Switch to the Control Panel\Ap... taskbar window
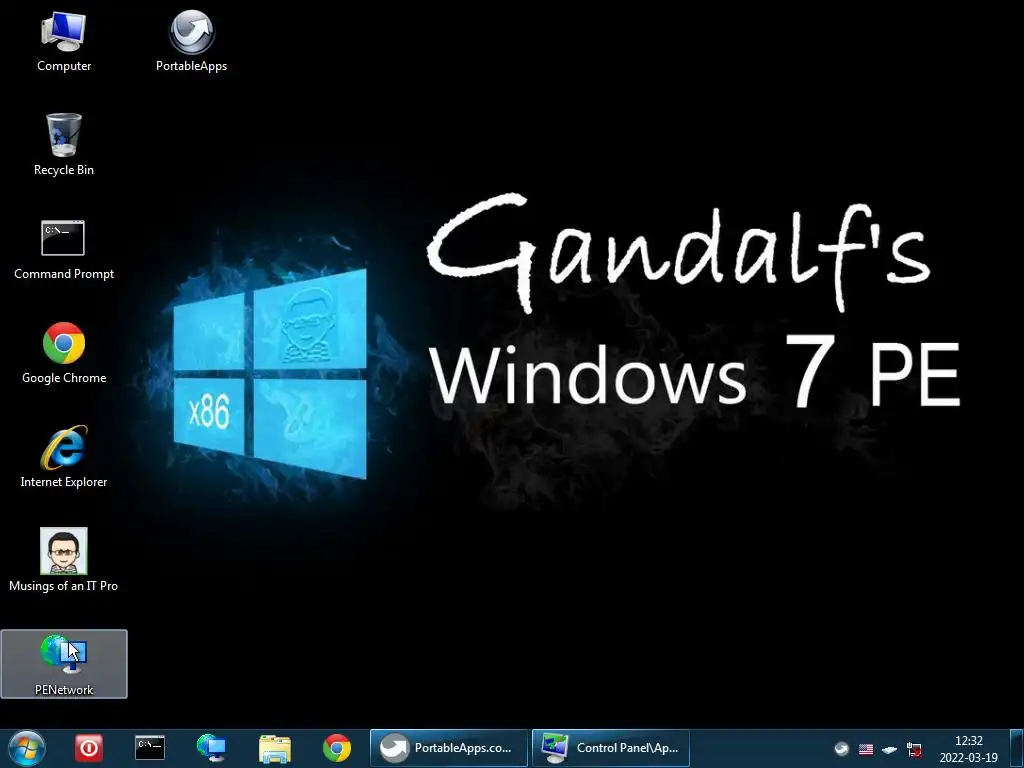Image resolution: width=1024 pixels, height=768 pixels. point(611,748)
